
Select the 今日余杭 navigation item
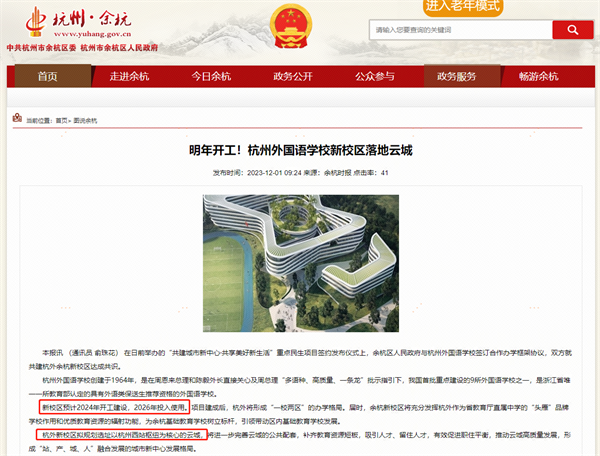211,76
